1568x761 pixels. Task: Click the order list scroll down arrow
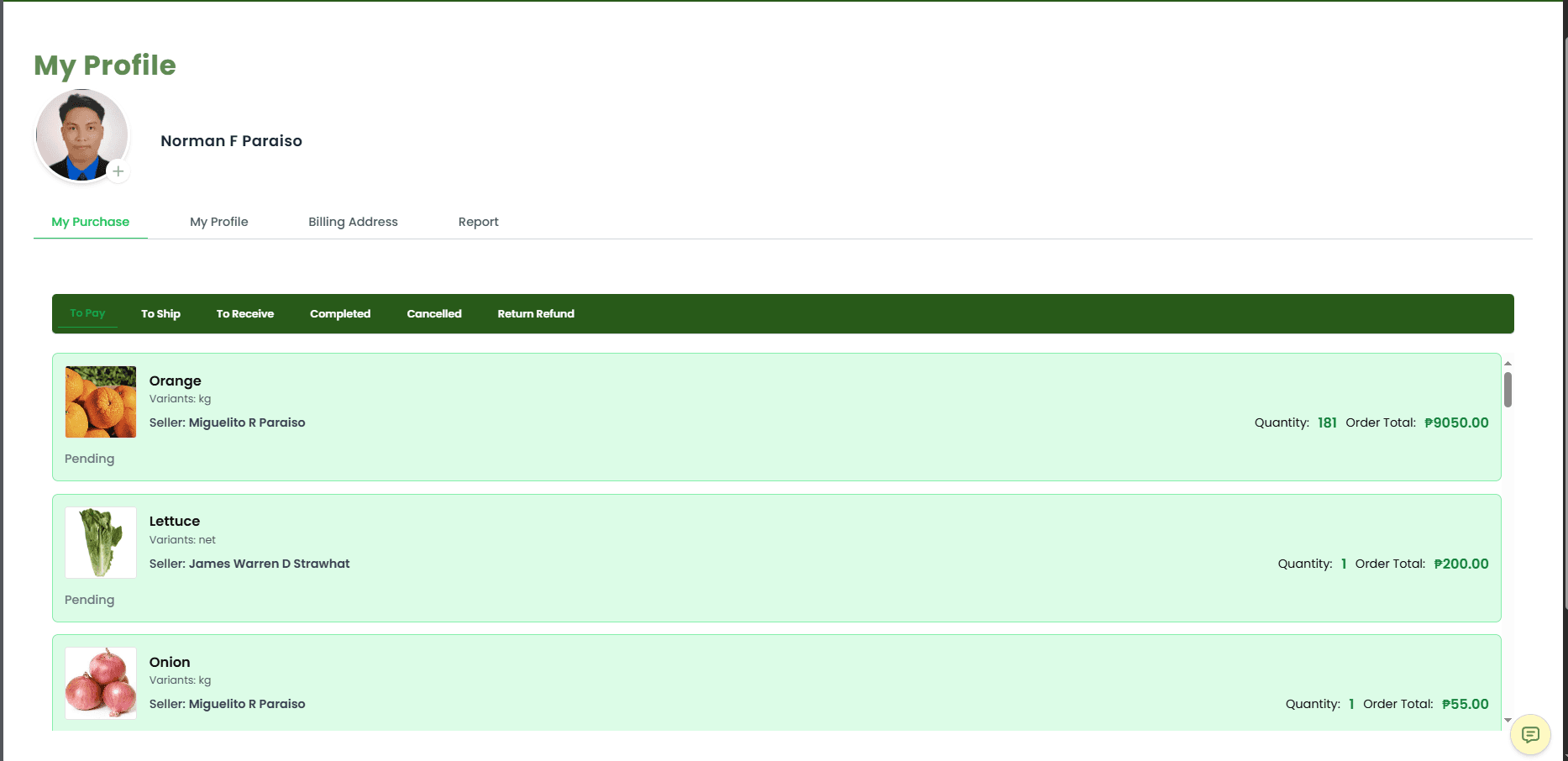point(1508,720)
